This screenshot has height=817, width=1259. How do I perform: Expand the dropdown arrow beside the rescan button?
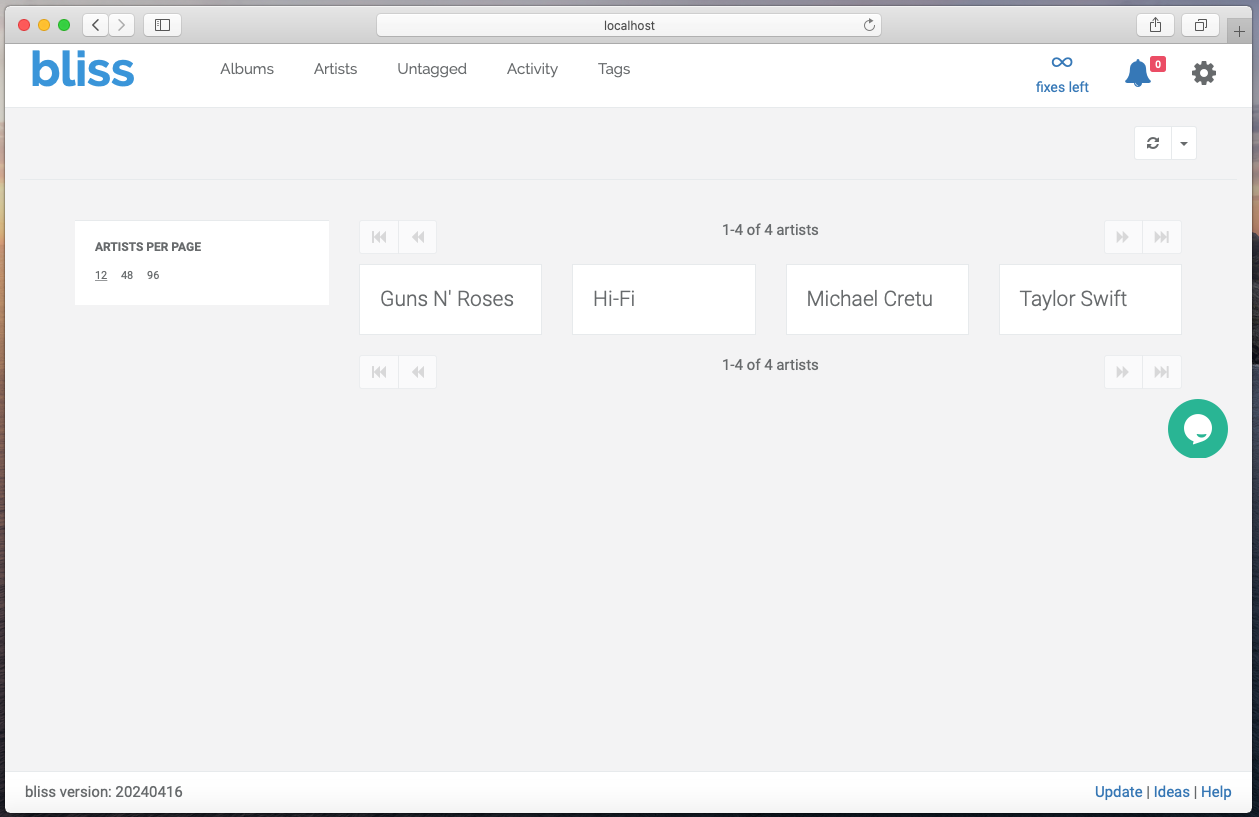tap(1184, 143)
